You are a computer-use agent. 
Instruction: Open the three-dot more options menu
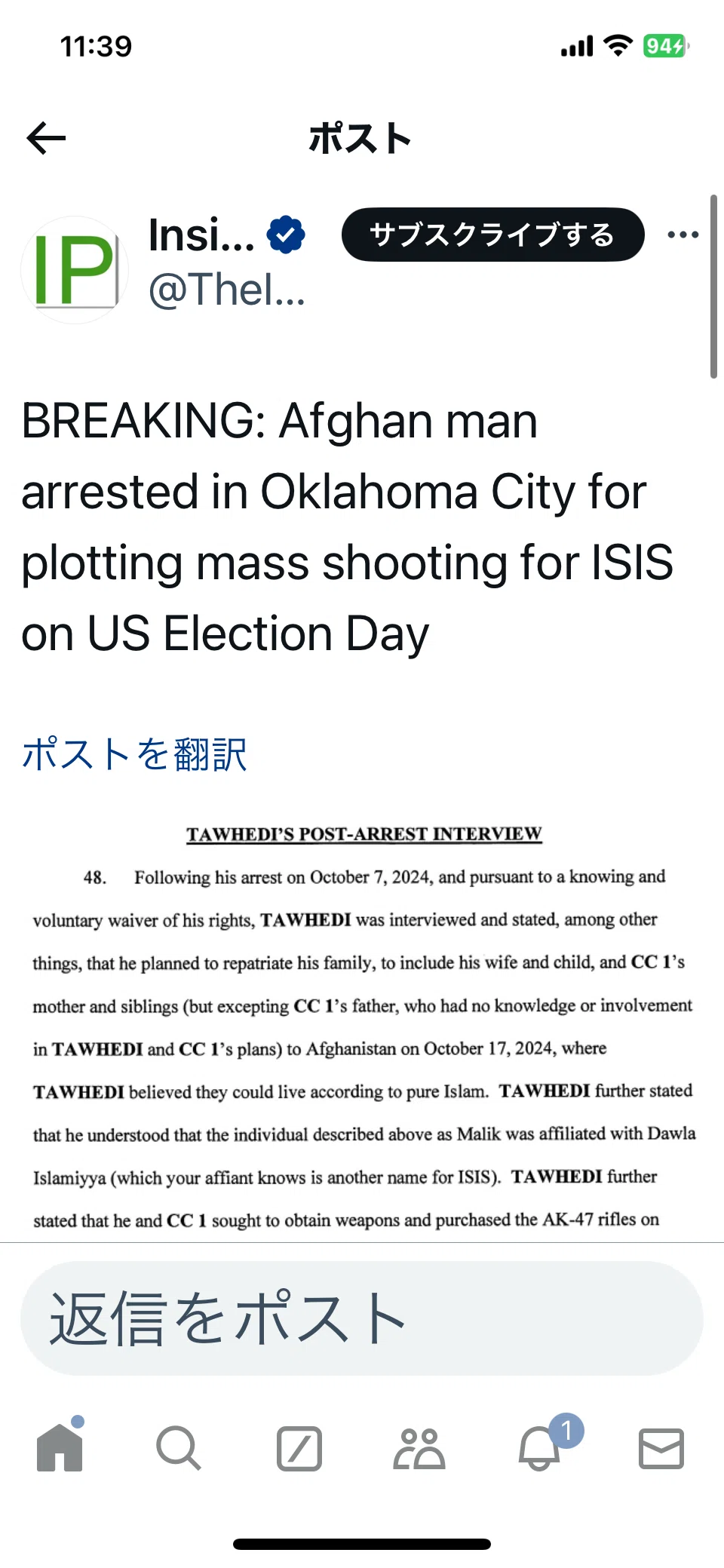pos(683,235)
